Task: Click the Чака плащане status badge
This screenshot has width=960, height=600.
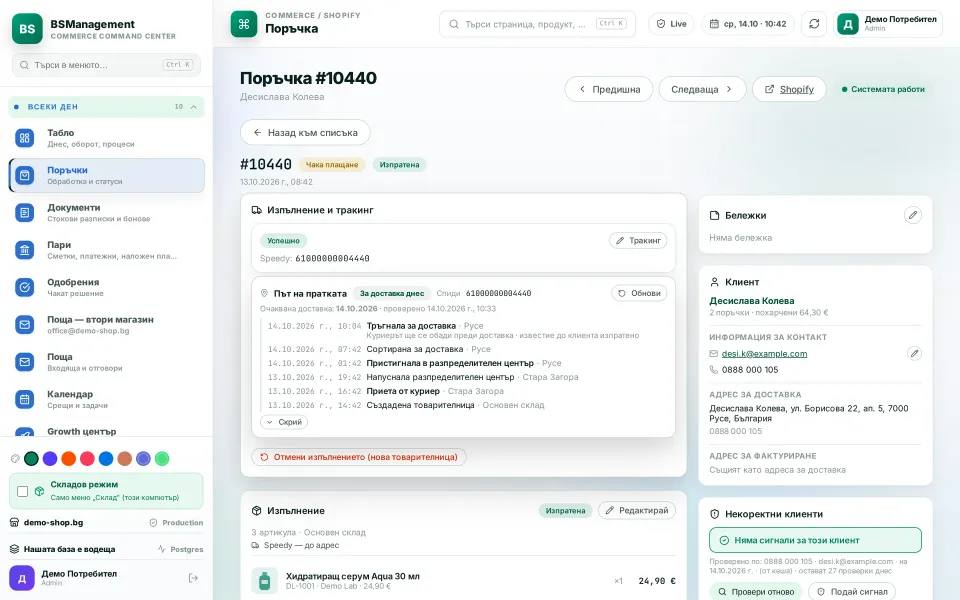Action: pyautogui.click(x=332, y=165)
